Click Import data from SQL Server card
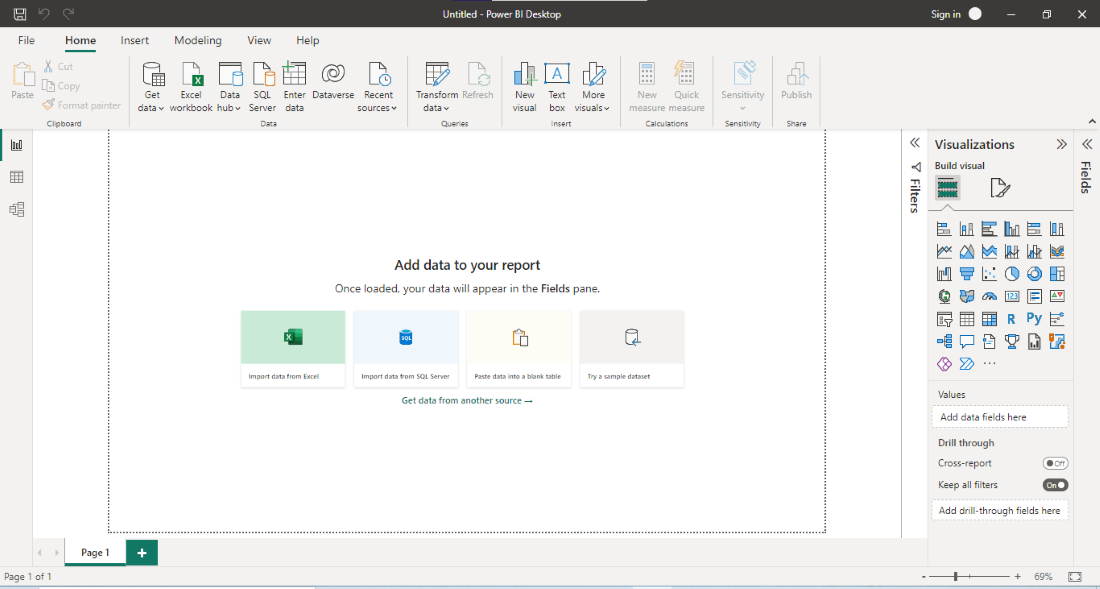This screenshot has height=589, width=1100. [406, 348]
